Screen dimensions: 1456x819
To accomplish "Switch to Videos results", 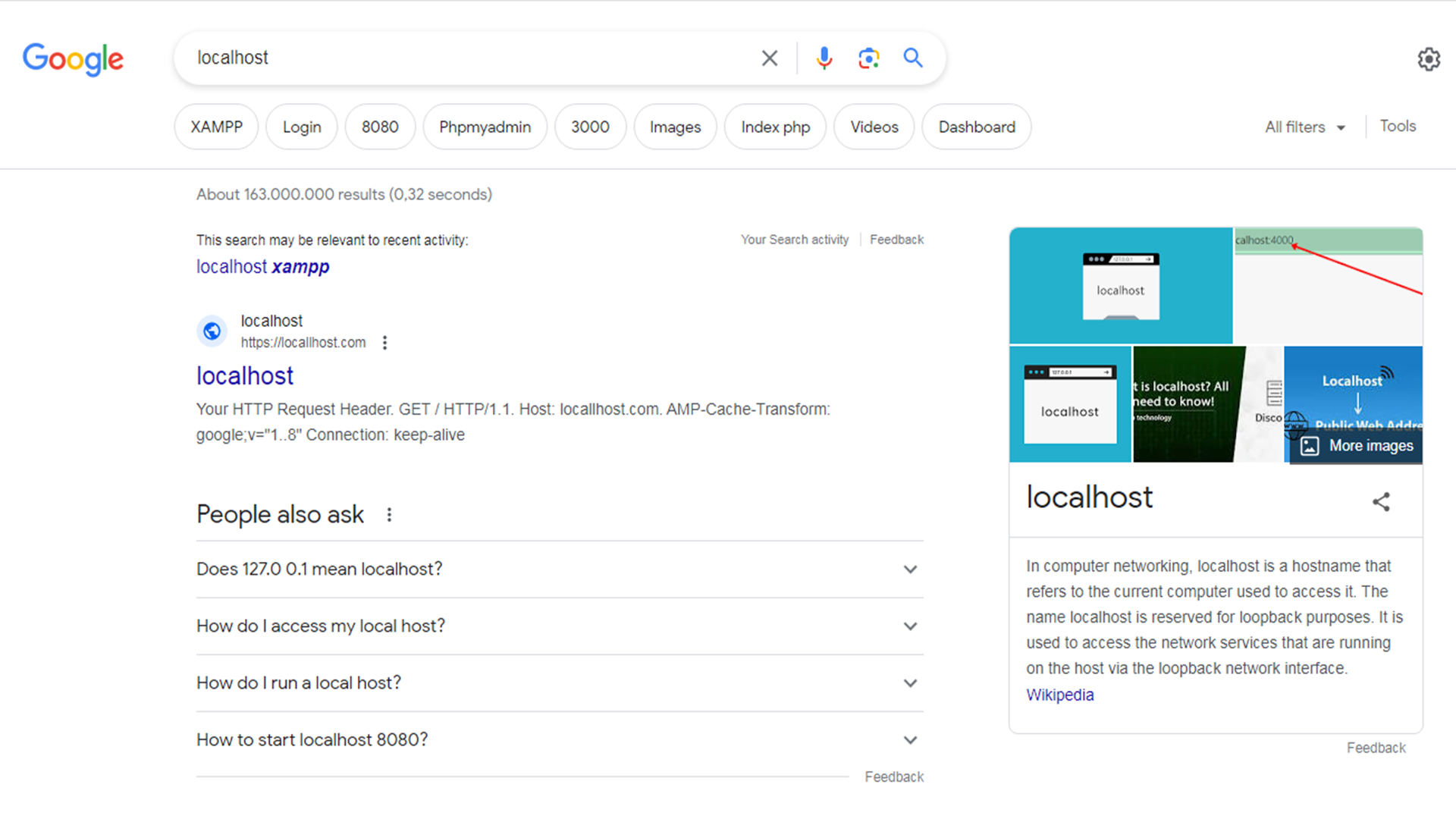I will tap(874, 127).
